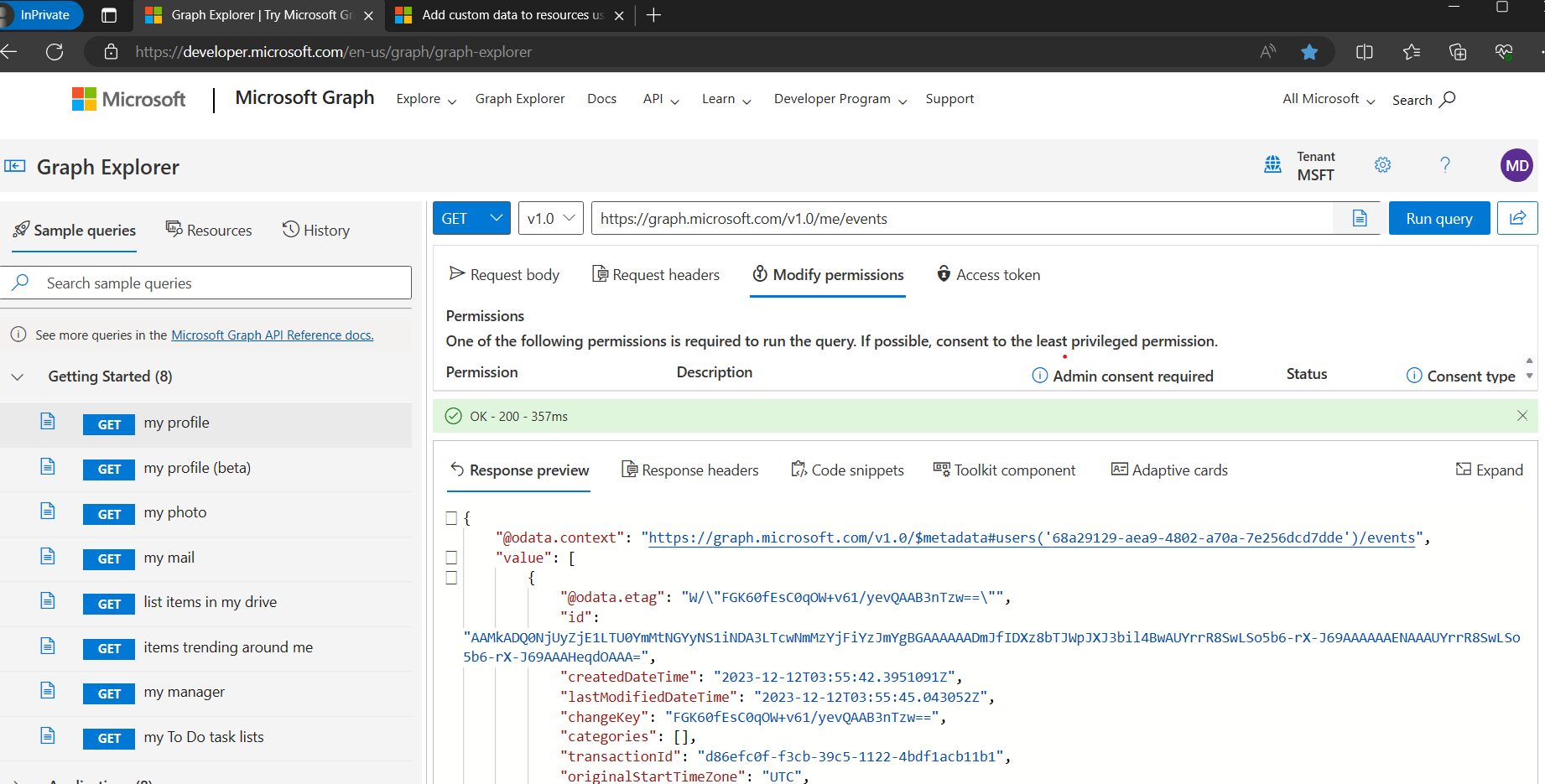Toggle the root JSON object collapse box
The image size is (1545, 784).
tap(451, 518)
